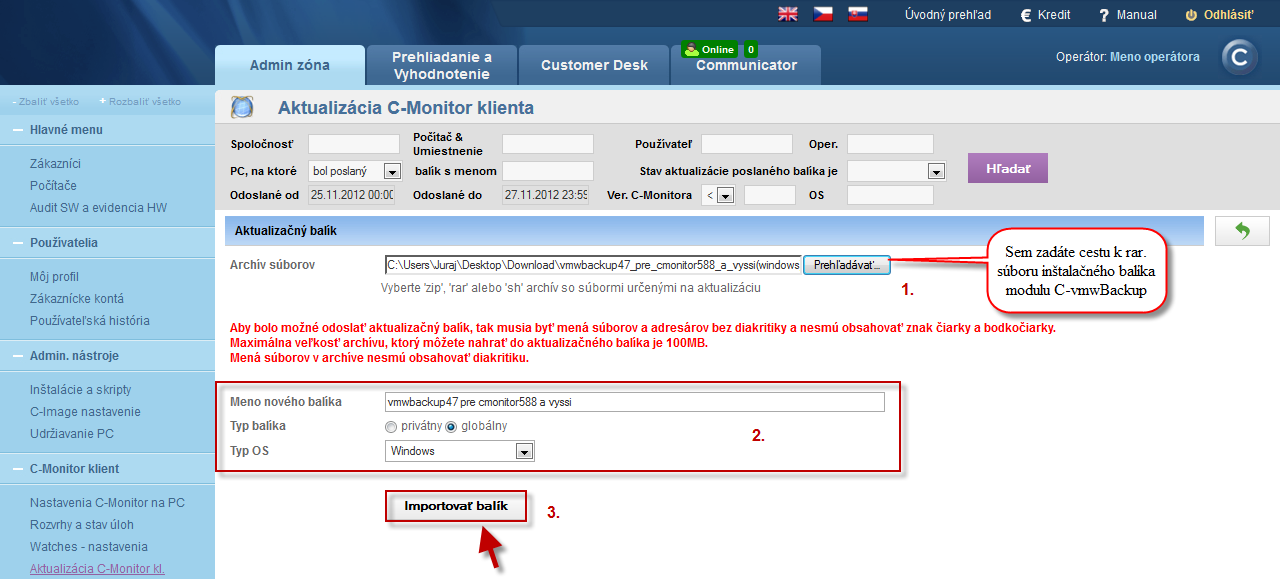Viewport: 1280px width, 579px height.
Task: Switch language to English flag
Action: [x=788, y=14]
